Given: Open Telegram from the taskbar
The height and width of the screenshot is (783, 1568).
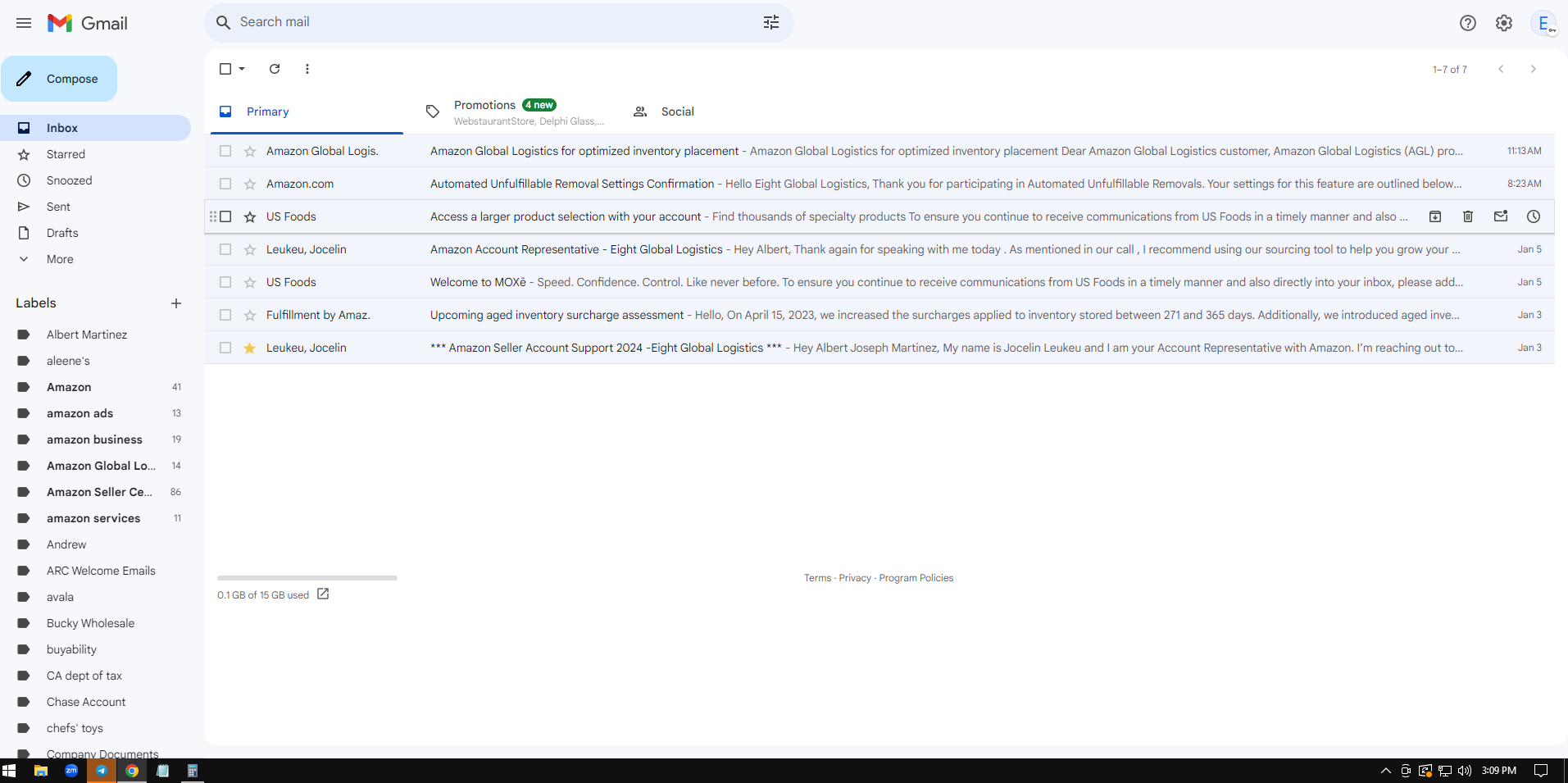Looking at the screenshot, I should [102, 771].
